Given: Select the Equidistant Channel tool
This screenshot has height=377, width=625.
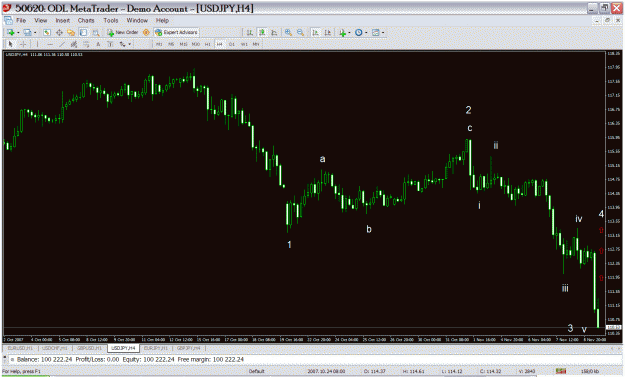Looking at the screenshot, I should [74, 44].
